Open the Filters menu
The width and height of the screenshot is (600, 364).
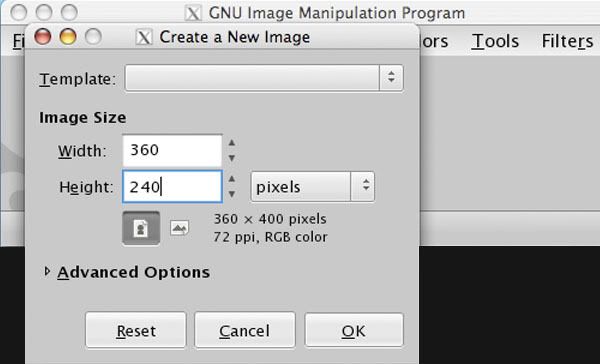[x=567, y=41]
